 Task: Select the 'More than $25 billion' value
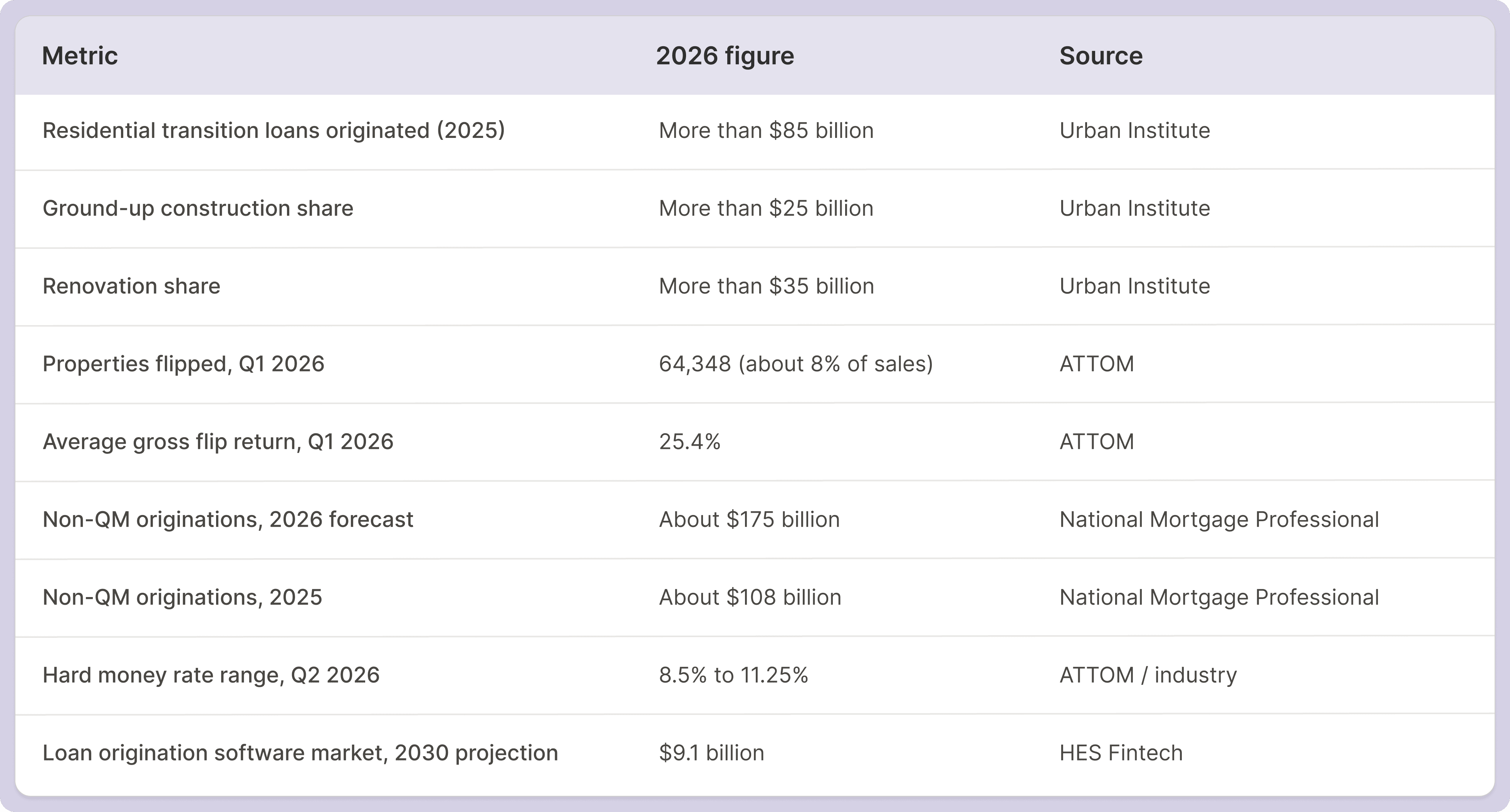tap(766, 208)
